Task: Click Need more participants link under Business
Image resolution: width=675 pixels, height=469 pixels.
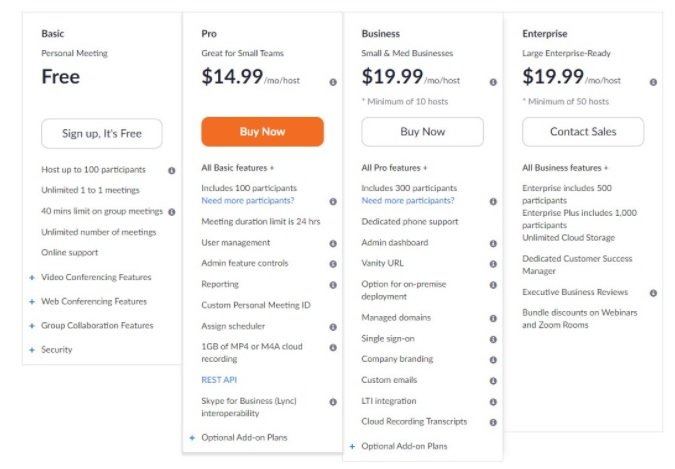Action: (x=408, y=200)
